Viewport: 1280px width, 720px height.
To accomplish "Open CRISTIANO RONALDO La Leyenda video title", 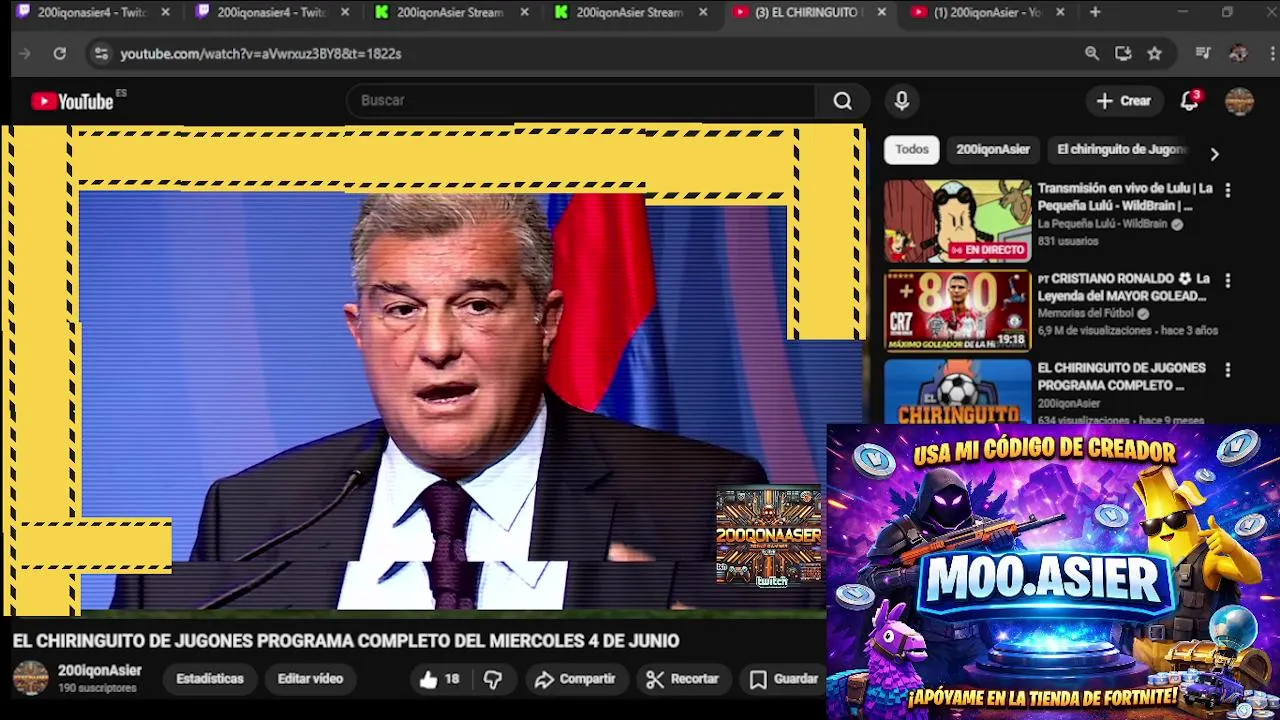I will coord(1124,288).
